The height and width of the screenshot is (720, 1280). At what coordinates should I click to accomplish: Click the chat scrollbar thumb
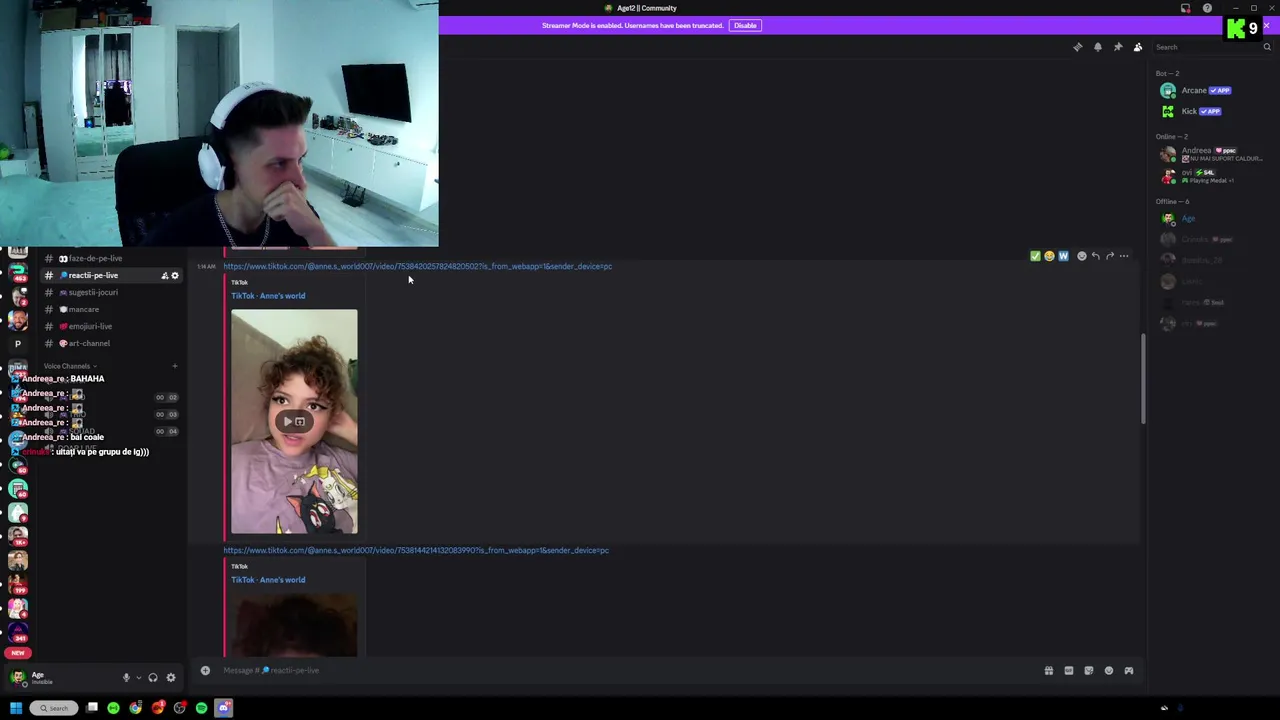pyautogui.click(x=1143, y=378)
